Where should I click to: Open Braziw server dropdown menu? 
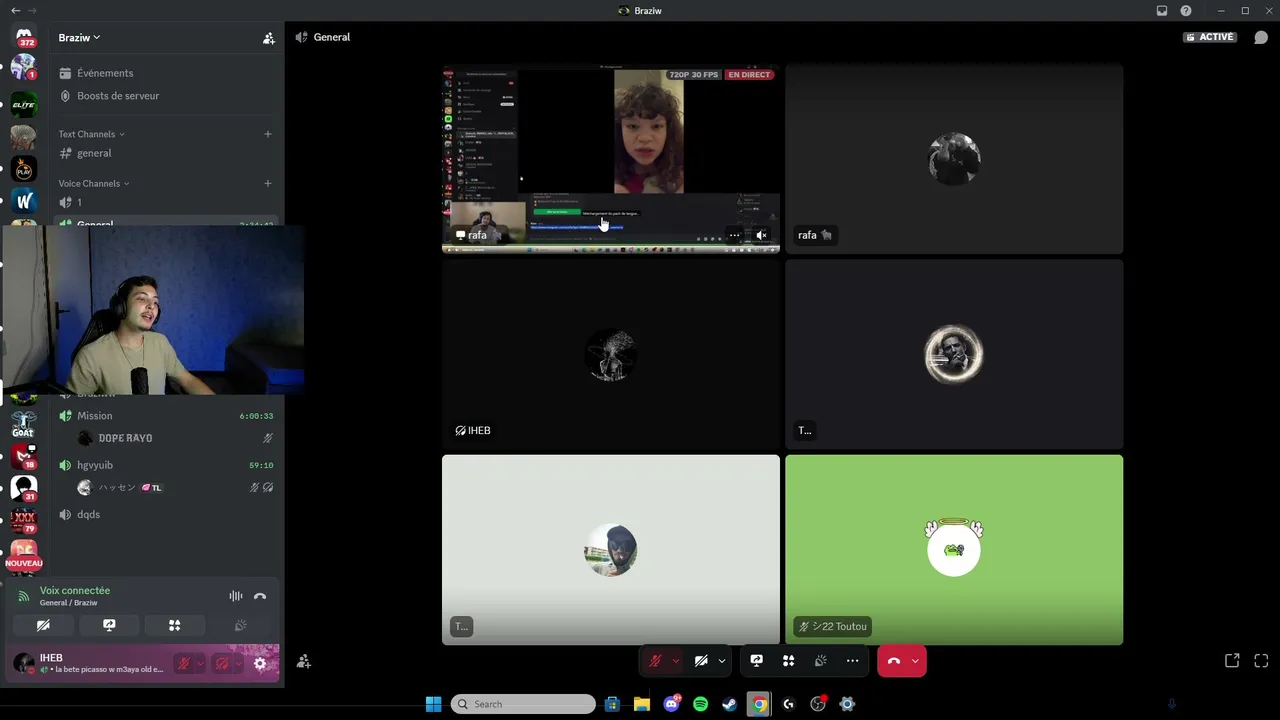point(80,38)
